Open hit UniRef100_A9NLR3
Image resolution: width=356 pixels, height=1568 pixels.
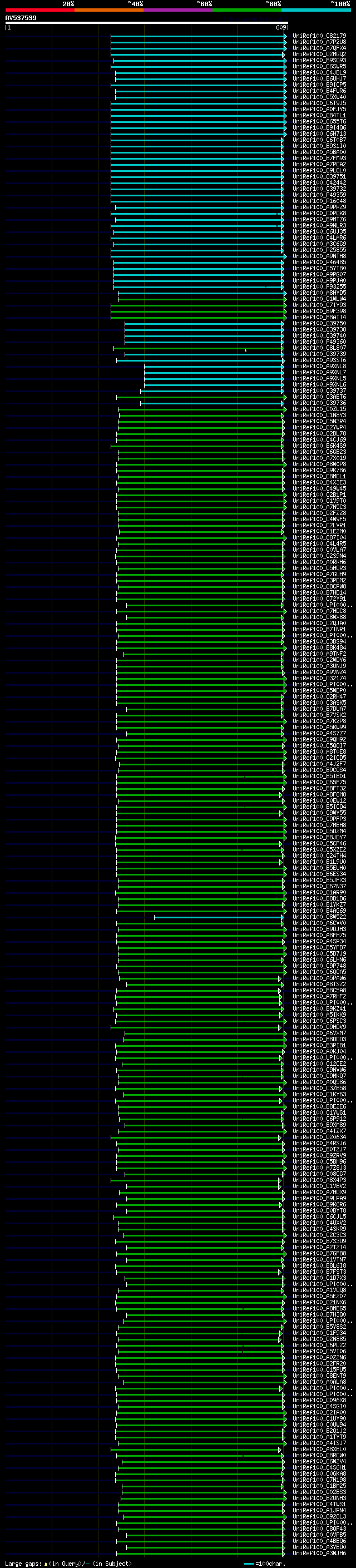(319, 226)
